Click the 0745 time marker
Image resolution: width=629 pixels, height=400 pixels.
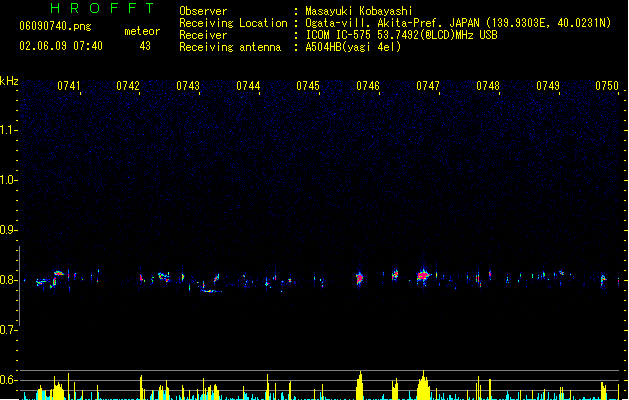[308, 86]
